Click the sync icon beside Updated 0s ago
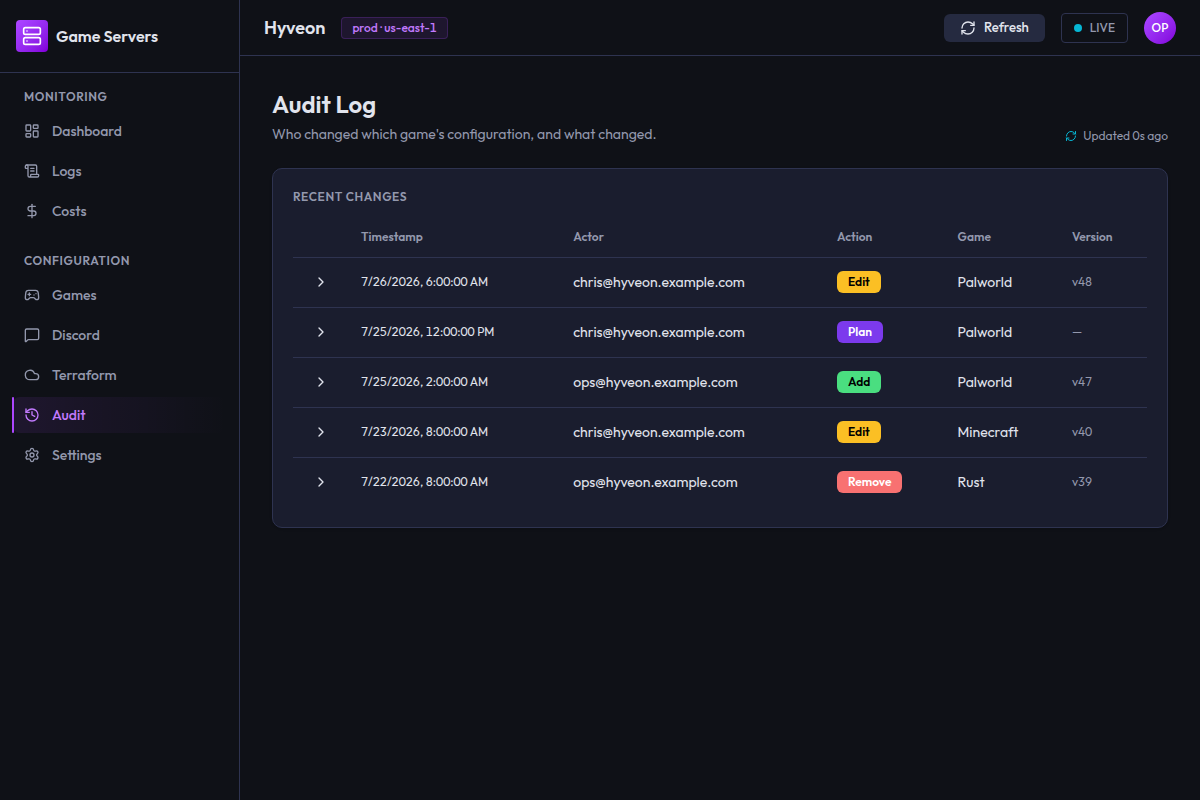 (x=1071, y=136)
